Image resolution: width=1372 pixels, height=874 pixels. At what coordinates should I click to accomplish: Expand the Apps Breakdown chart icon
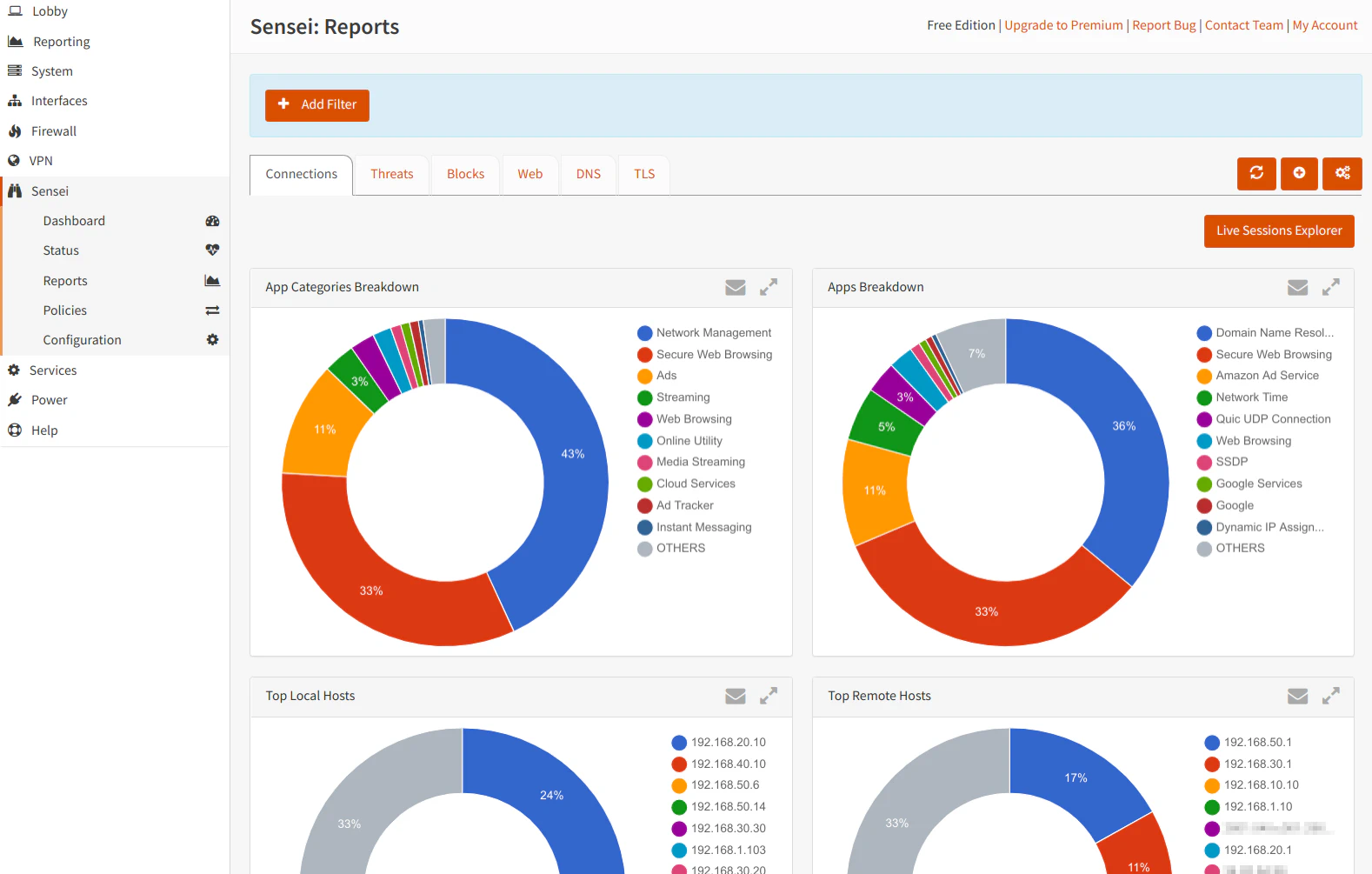pyautogui.click(x=1331, y=287)
